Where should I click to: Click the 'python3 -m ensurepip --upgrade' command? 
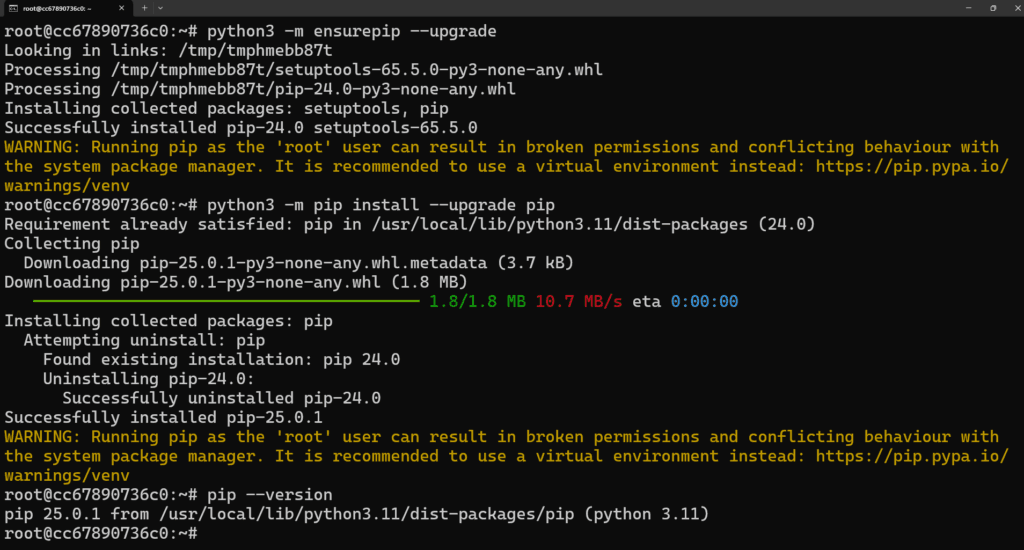(x=352, y=31)
